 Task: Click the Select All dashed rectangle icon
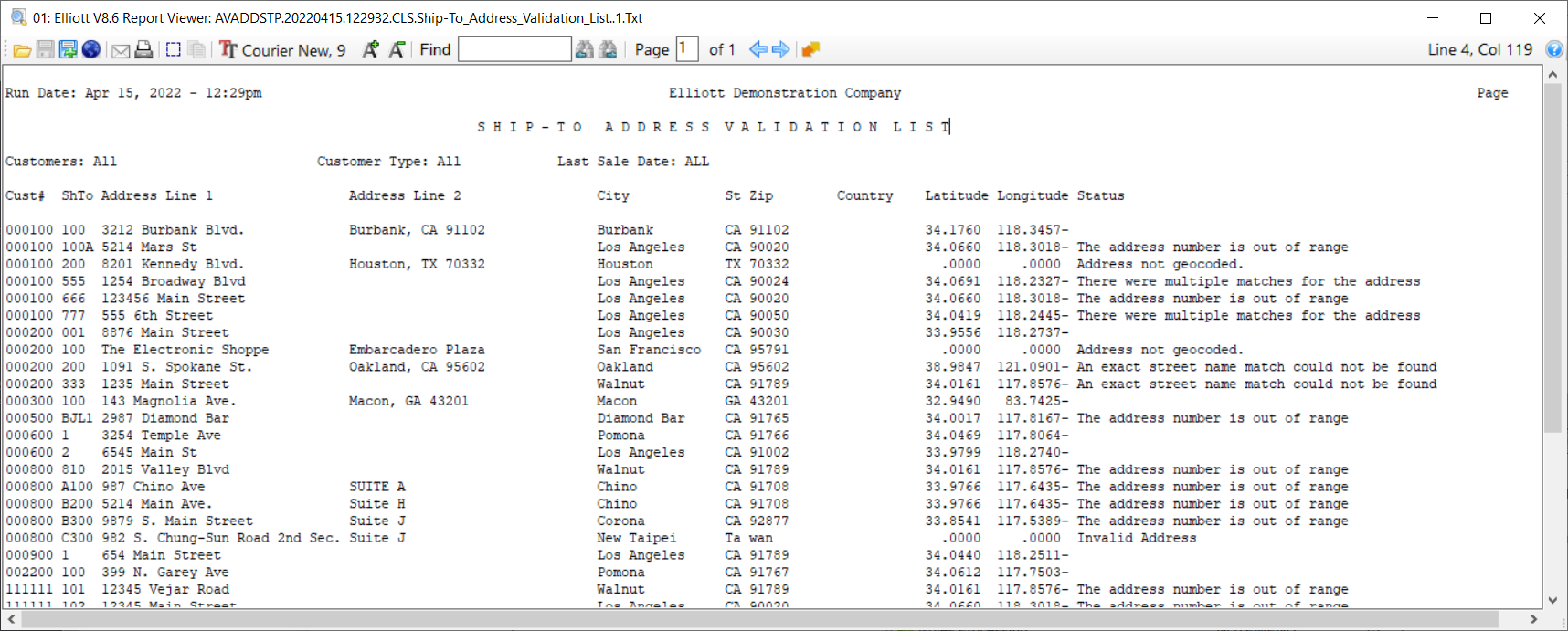[174, 49]
